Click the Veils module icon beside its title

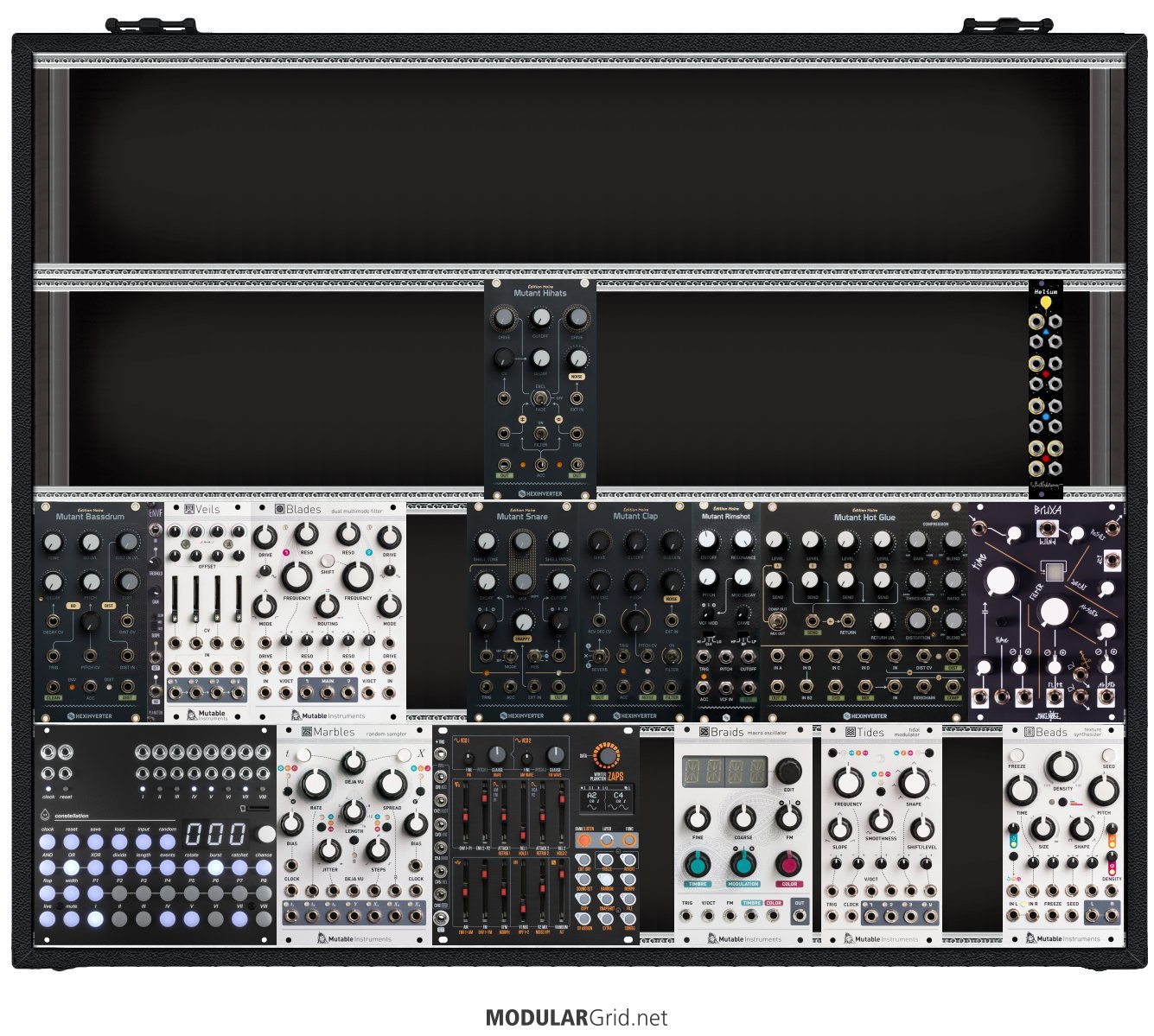click(x=188, y=509)
